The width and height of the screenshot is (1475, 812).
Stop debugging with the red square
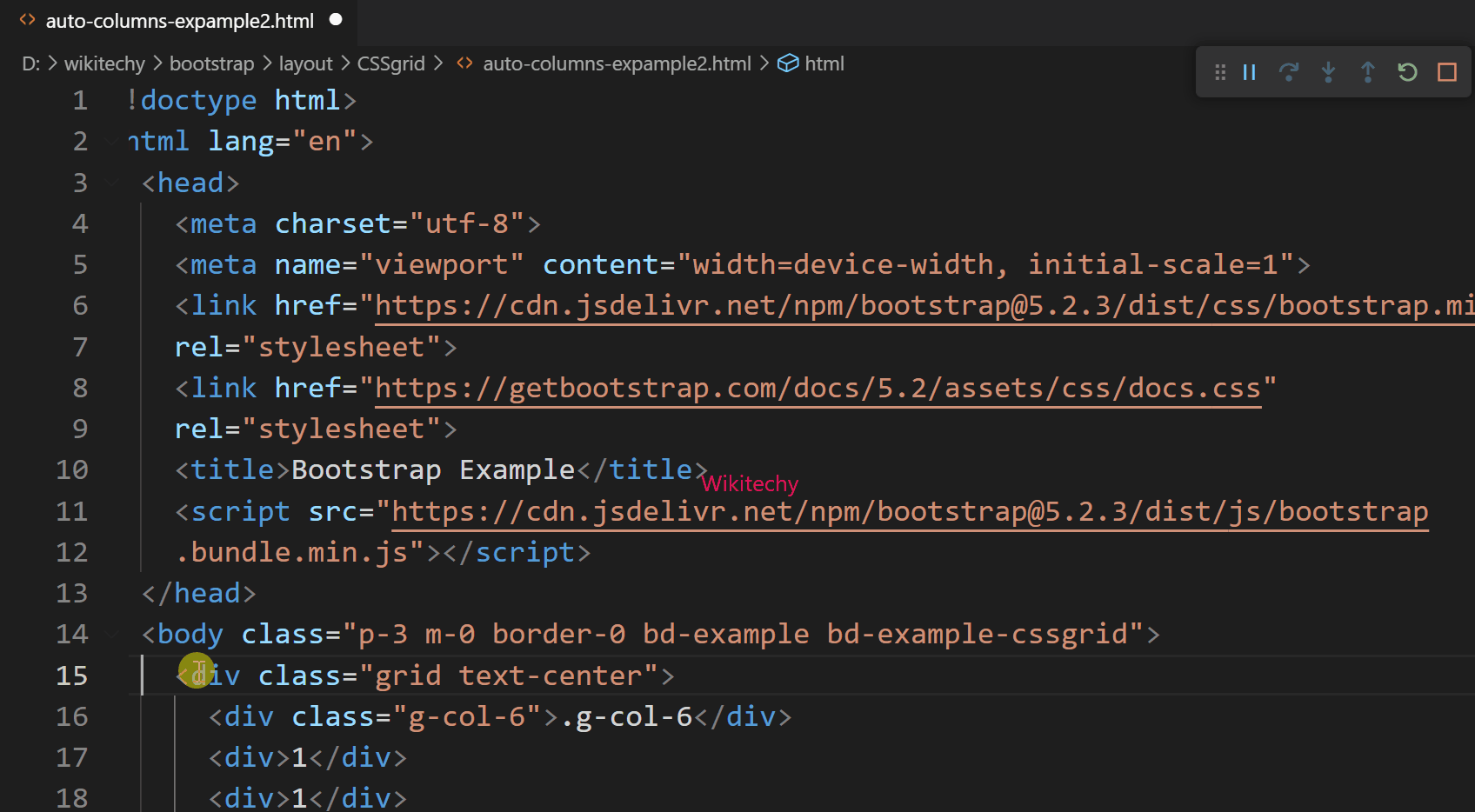pyautogui.click(x=1447, y=72)
